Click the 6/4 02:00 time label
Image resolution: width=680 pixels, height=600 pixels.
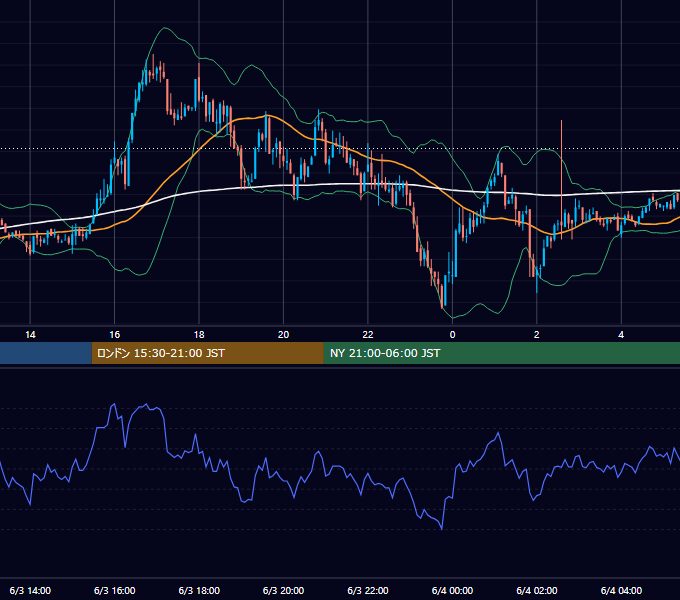536,590
